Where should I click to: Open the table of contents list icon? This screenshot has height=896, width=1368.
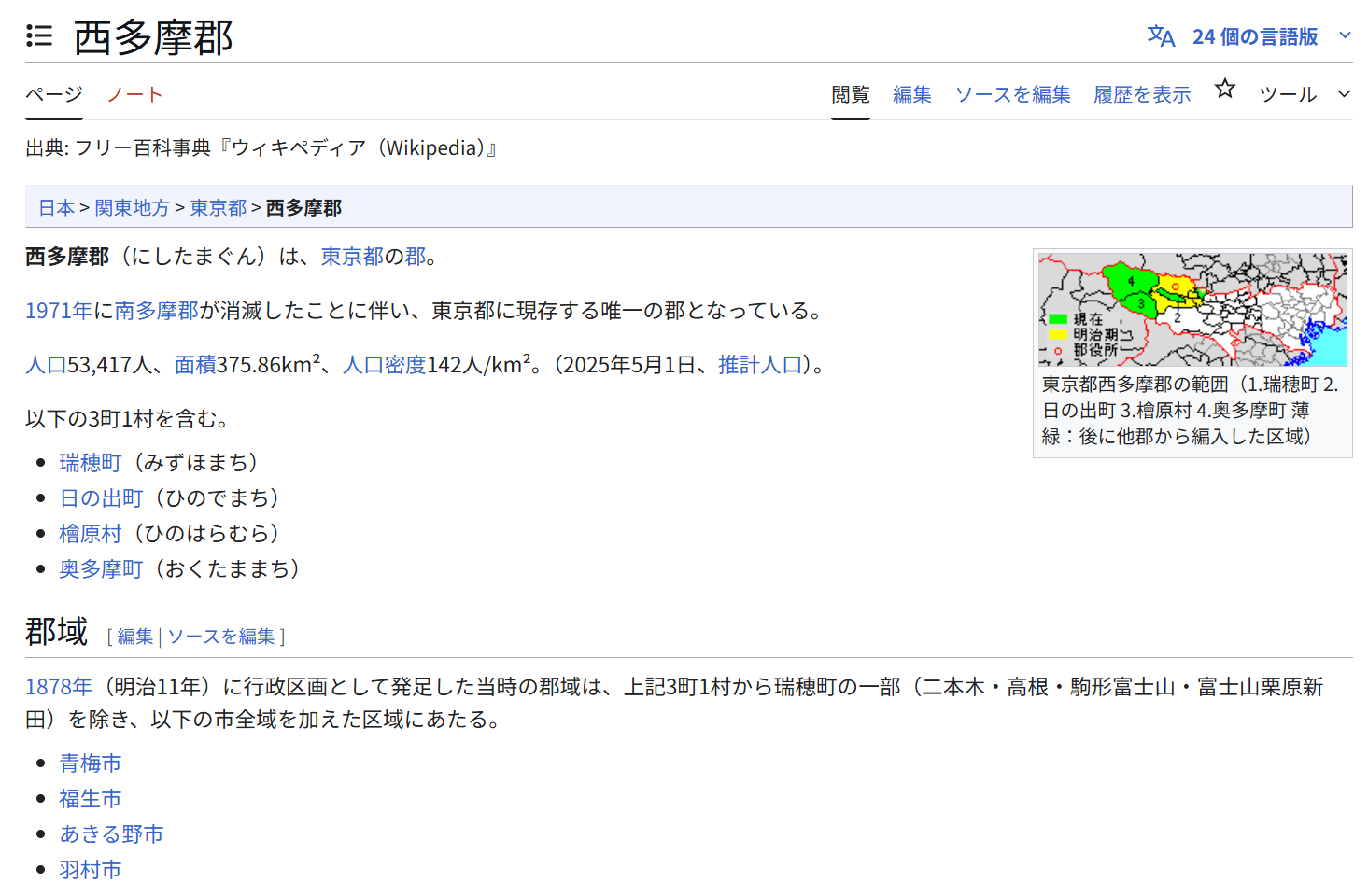pos(39,36)
